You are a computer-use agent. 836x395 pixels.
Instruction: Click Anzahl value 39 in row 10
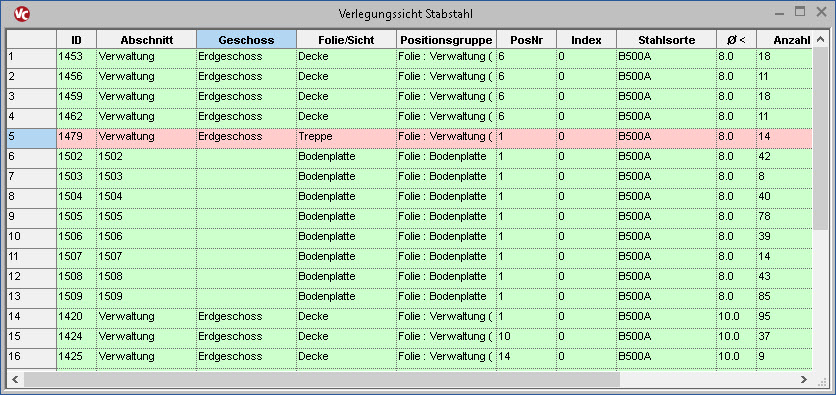784,238
